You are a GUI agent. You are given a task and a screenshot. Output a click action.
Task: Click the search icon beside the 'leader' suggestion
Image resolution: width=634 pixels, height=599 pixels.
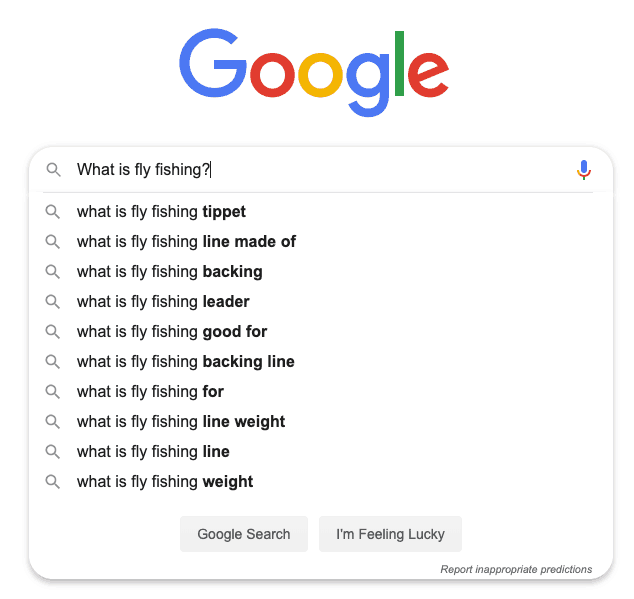coord(52,302)
